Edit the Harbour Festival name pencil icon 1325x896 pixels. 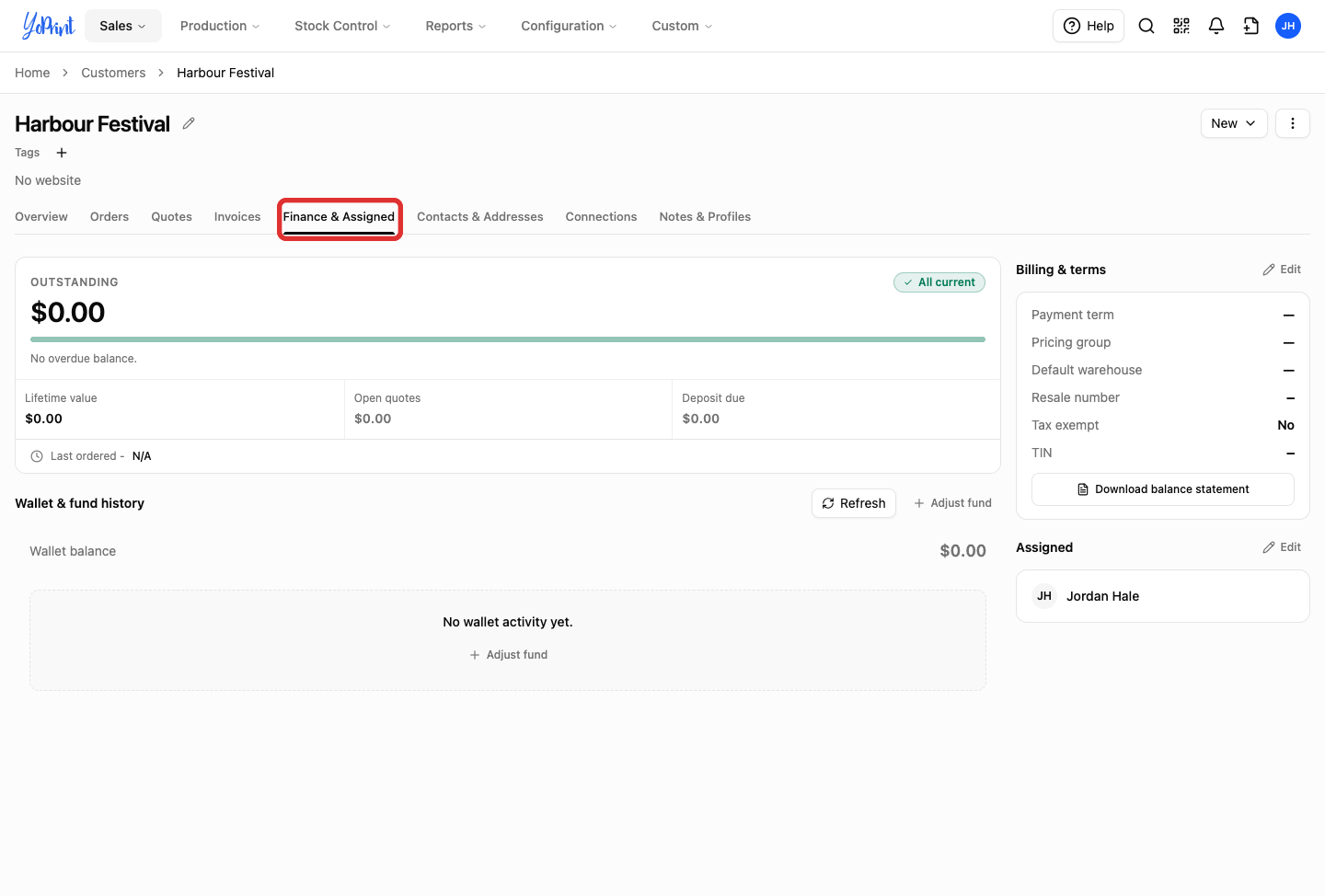click(189, 123)
